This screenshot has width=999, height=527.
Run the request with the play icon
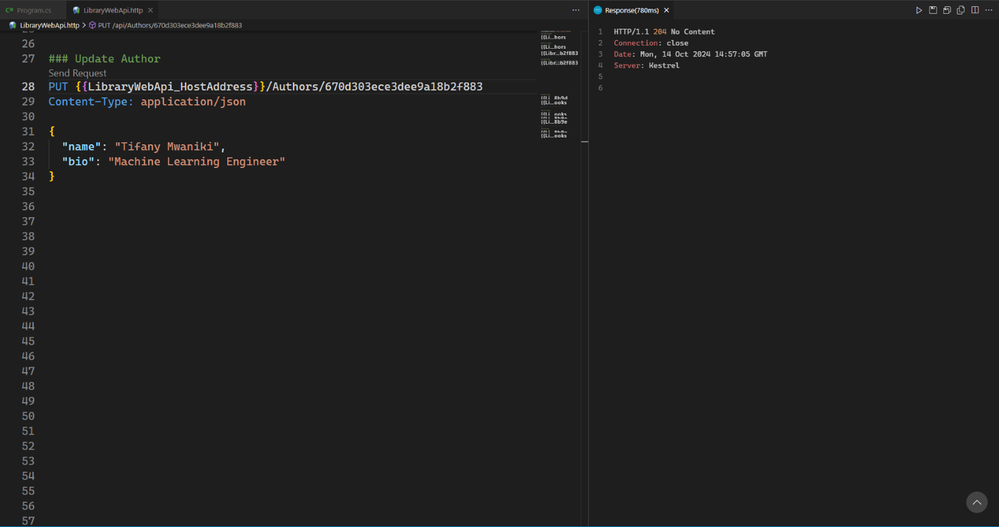tap(918, 10)
